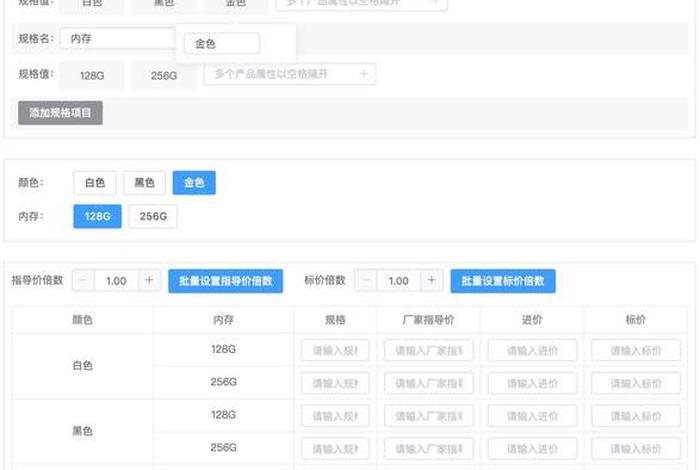700x470 pixels.
Task: Focus 厂家指导价 input for 黑色 128G row
Action: [429, 416]
